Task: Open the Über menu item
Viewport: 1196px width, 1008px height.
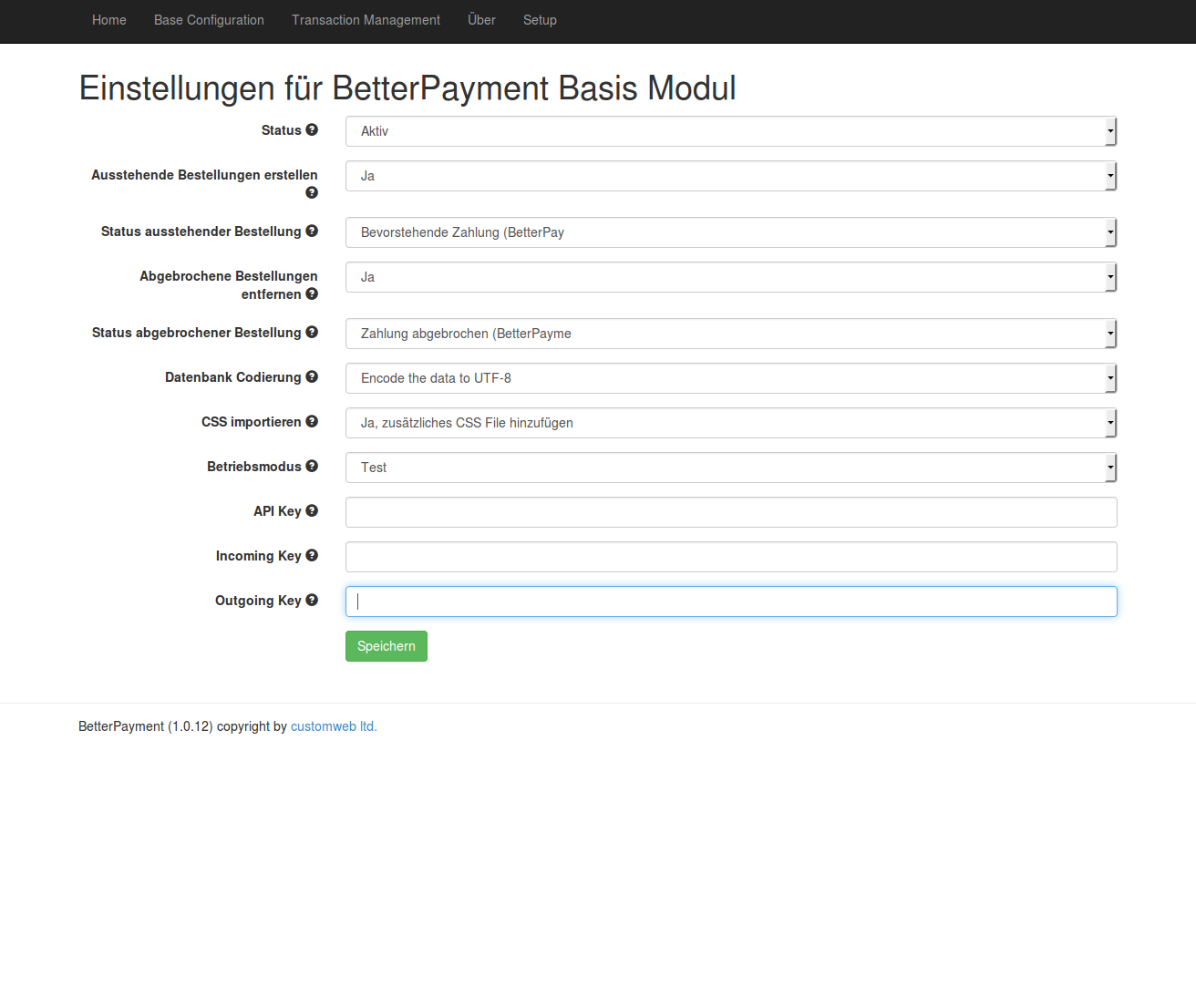Action: coord(481,20)
